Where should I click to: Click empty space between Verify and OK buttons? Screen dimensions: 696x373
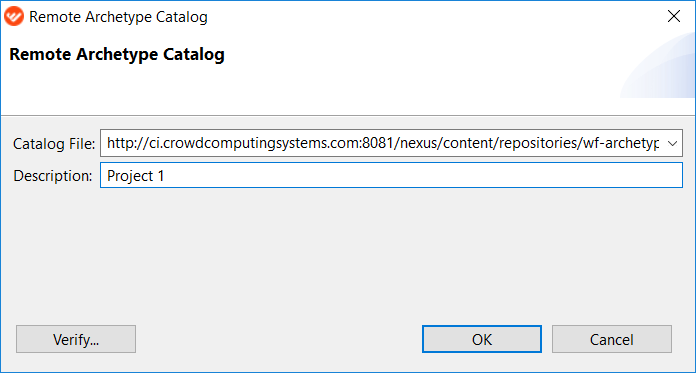point(279,339)
